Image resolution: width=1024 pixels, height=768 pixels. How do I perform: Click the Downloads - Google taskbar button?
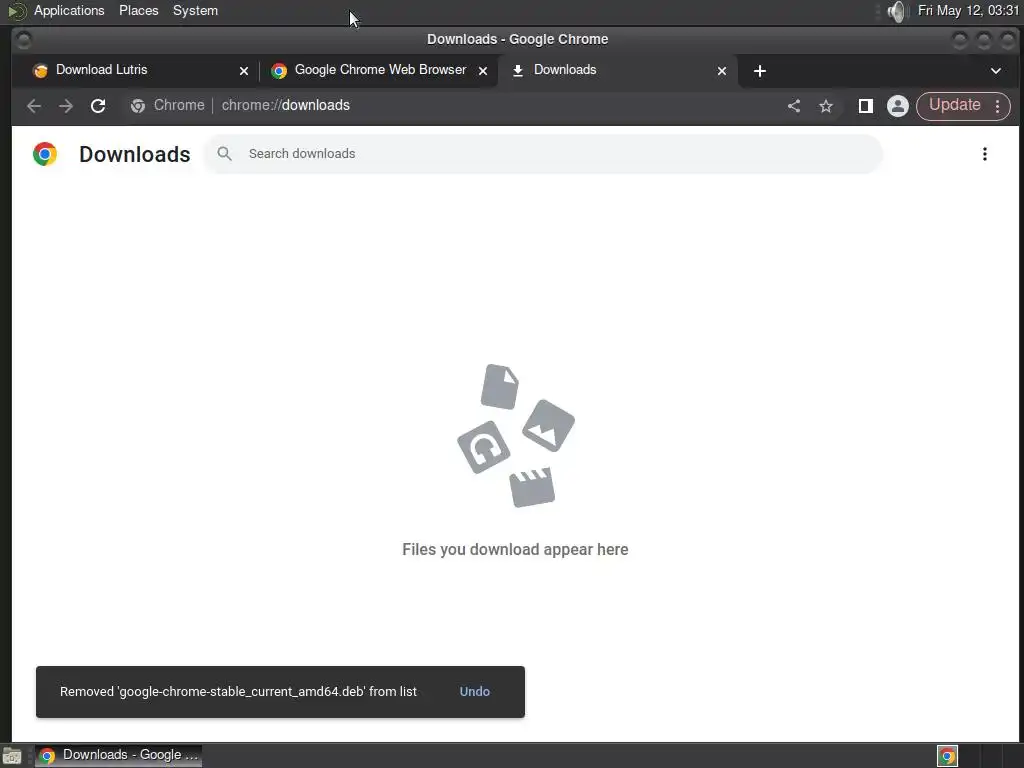(x=118, y=756)
